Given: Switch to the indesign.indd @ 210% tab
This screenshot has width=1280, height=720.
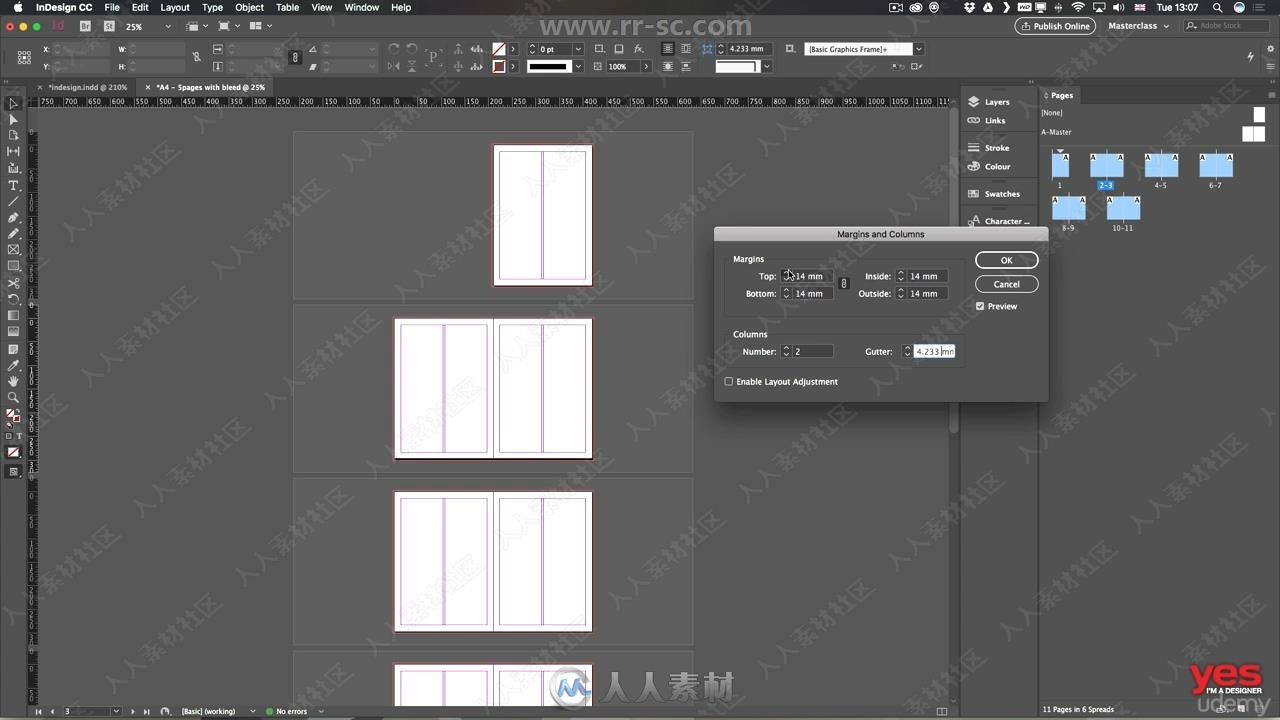Looking at the screenshot, I should (88, 87).
